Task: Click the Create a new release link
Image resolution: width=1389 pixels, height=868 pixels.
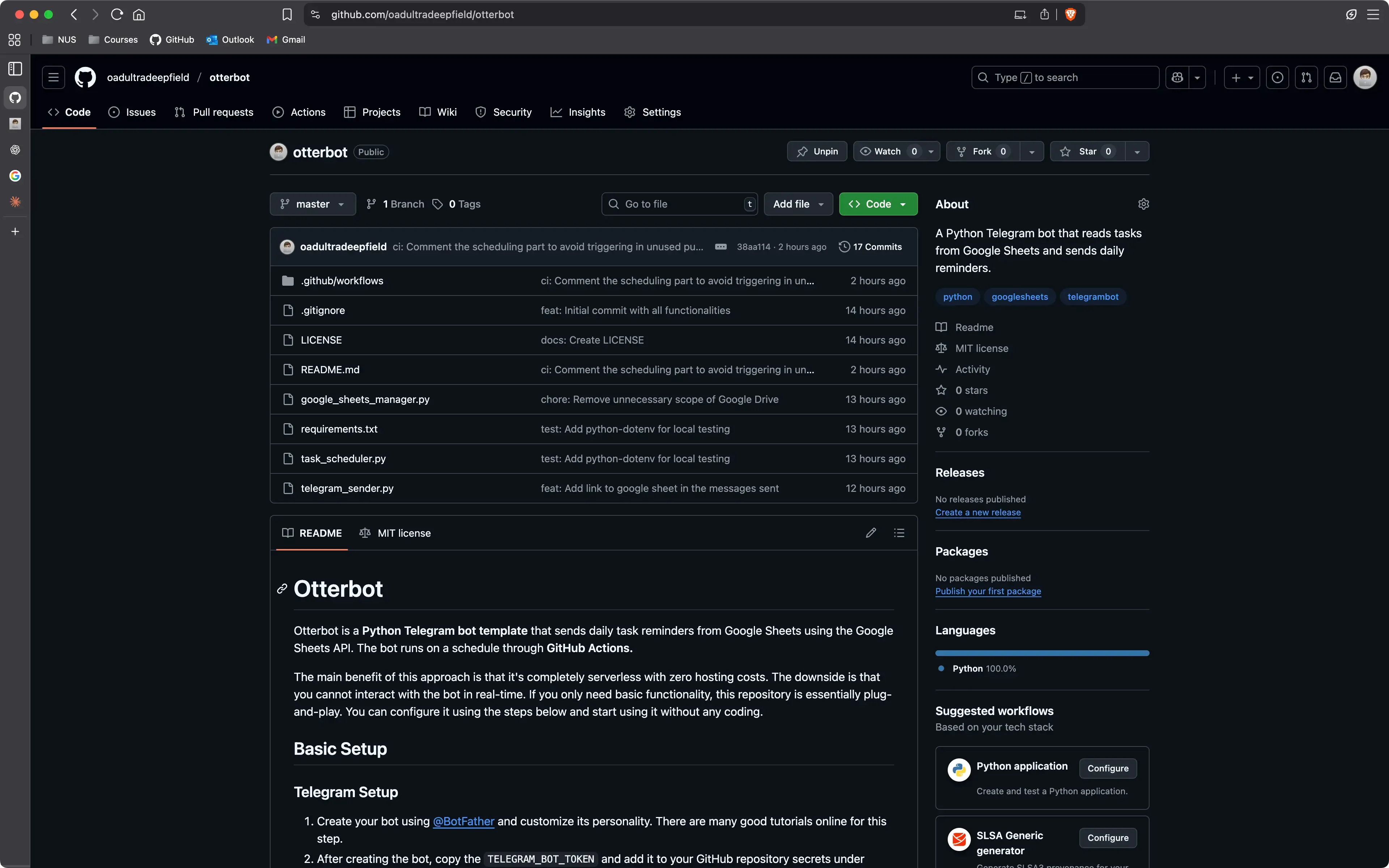Action: (x=977, y=512)
